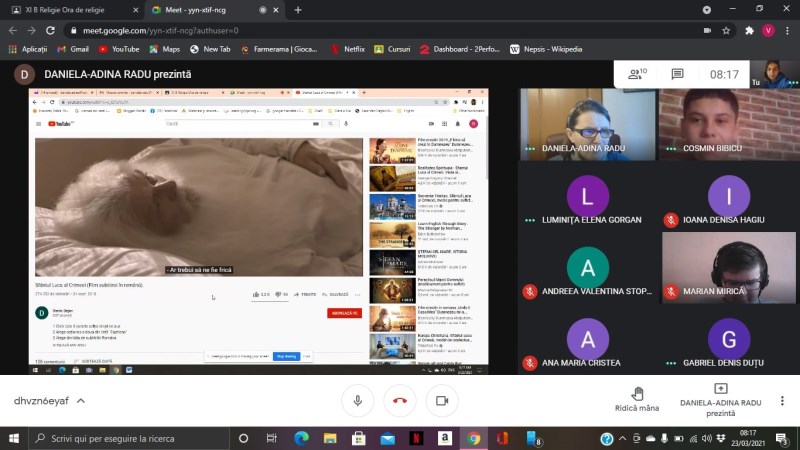Launch Microsoft Edge from taskbar
This screenshot has height=450, width=800.
pos(301,438)
